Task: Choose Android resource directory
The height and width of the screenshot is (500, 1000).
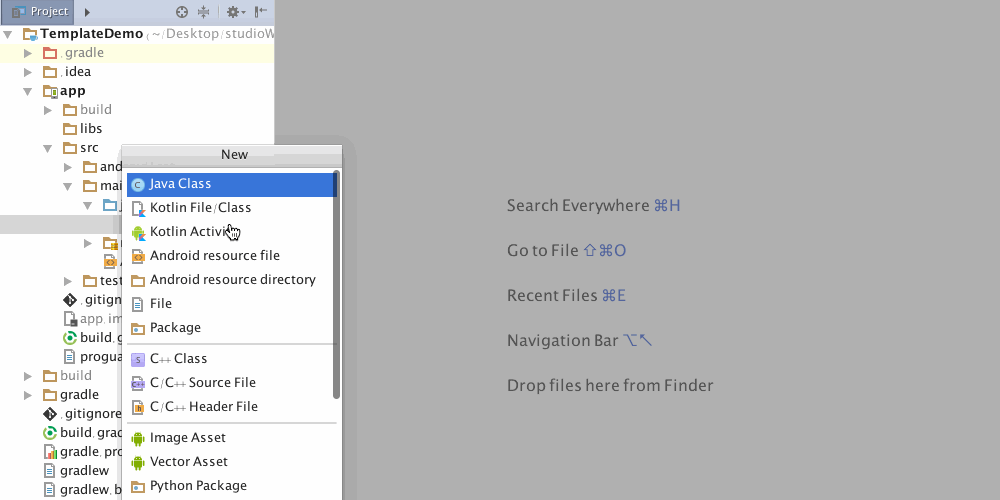Action: click(x=231, y=280)
